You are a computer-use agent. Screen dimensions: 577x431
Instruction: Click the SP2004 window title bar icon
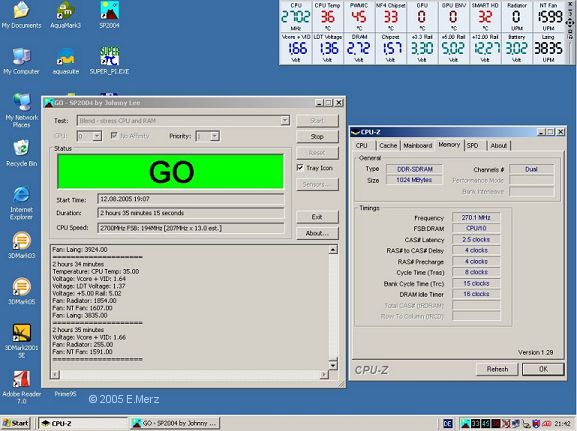[x=49, y=103]
